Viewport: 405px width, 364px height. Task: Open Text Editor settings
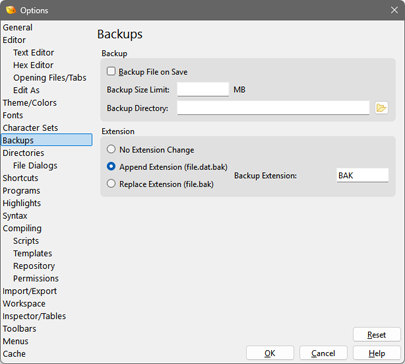click(33, 53)
